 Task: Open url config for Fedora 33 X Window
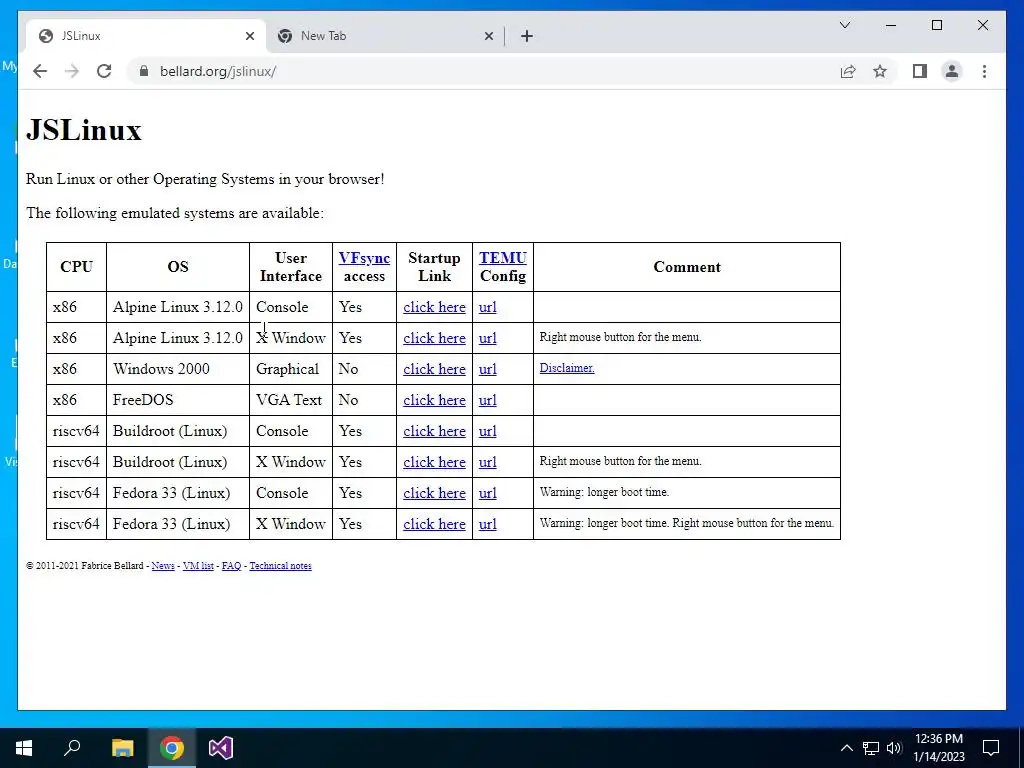coord(488,524)
